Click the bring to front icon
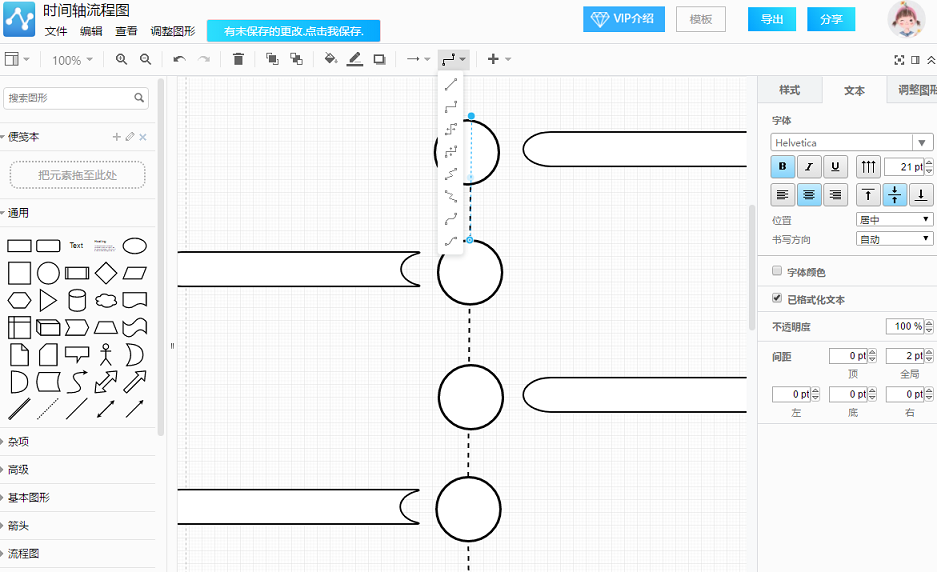The height and width of the screenshot is (572, 937). coord(272,59)
